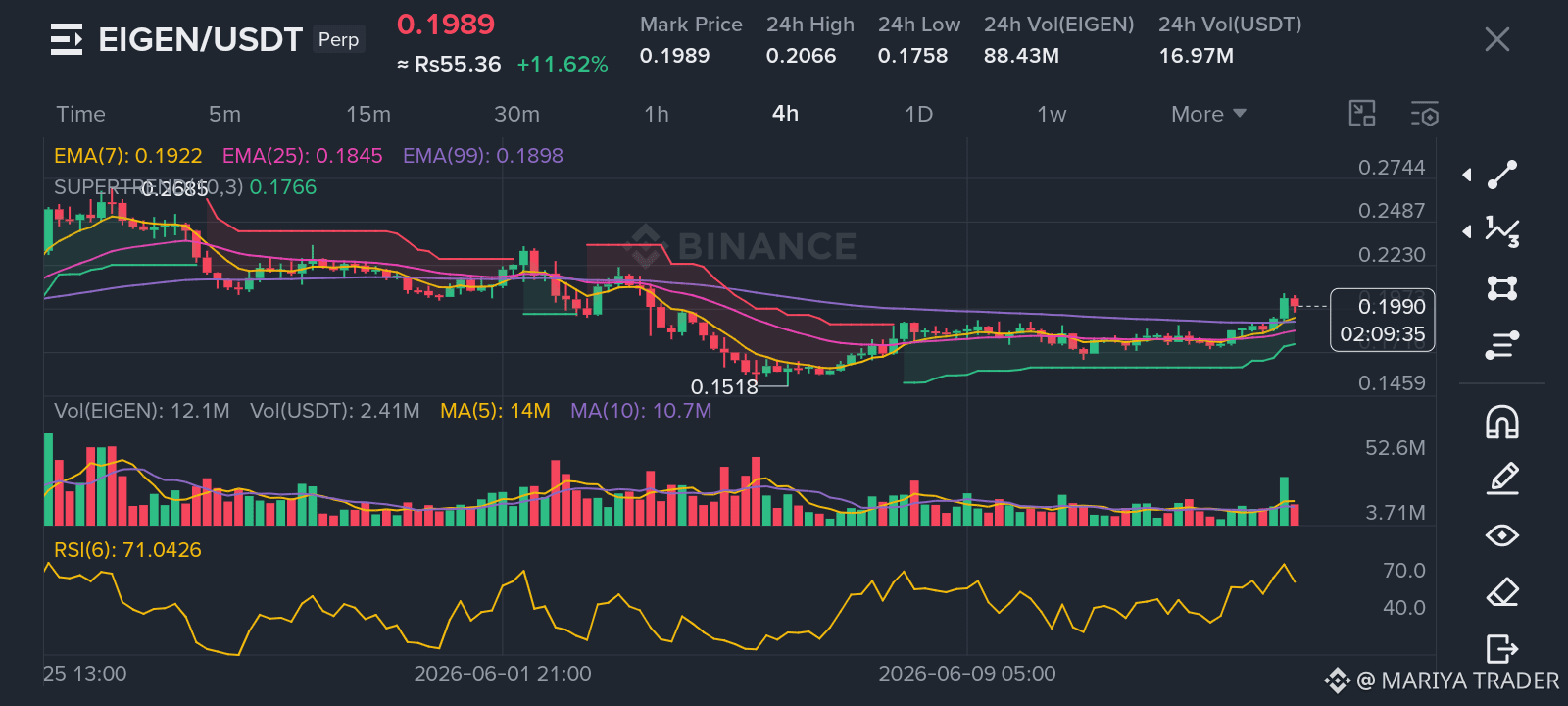Click the RSI 70.0 axis level
Screen dimensions: 1568x706
point(1403,571)
